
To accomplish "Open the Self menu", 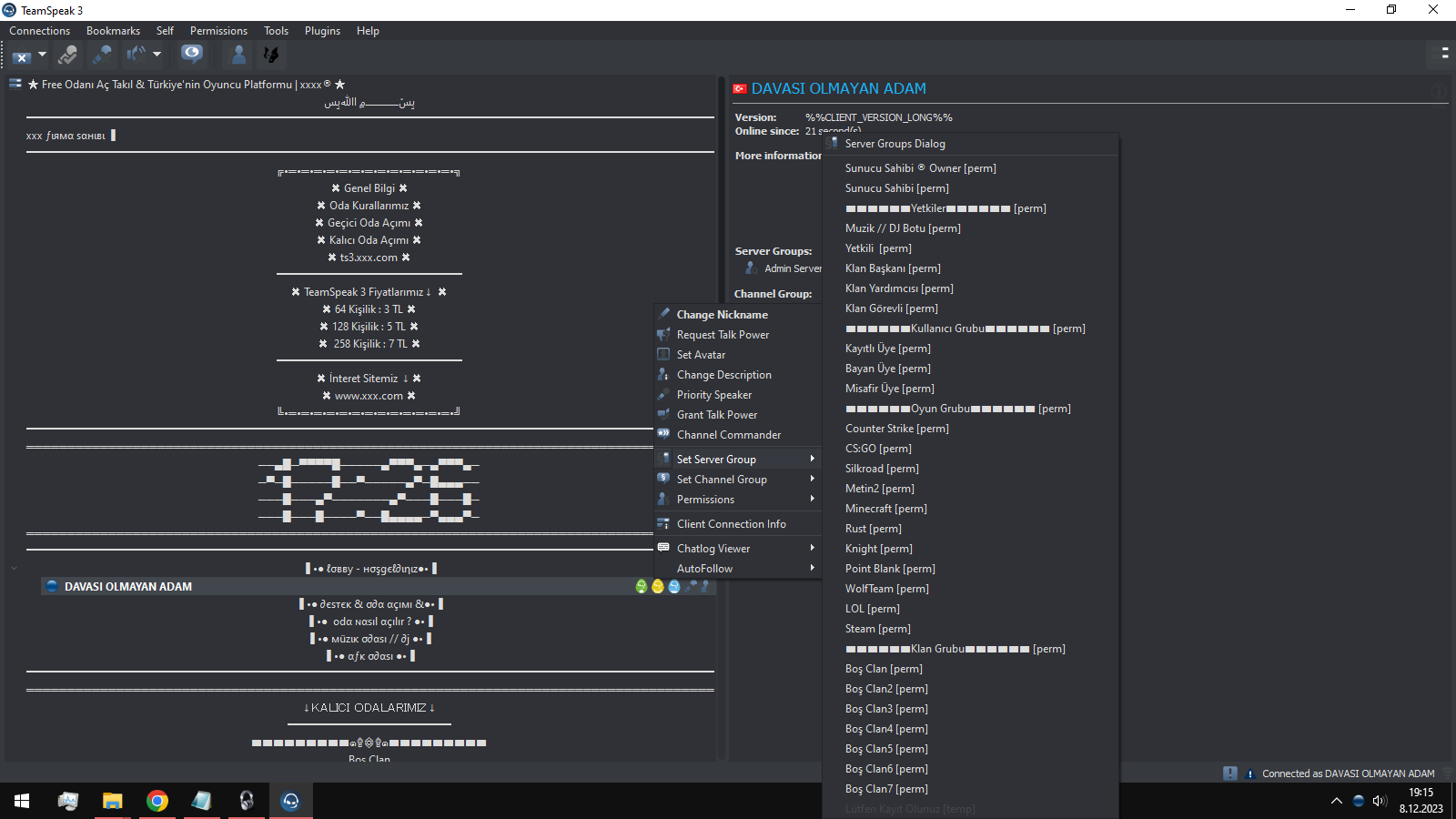I will [165, 31].
